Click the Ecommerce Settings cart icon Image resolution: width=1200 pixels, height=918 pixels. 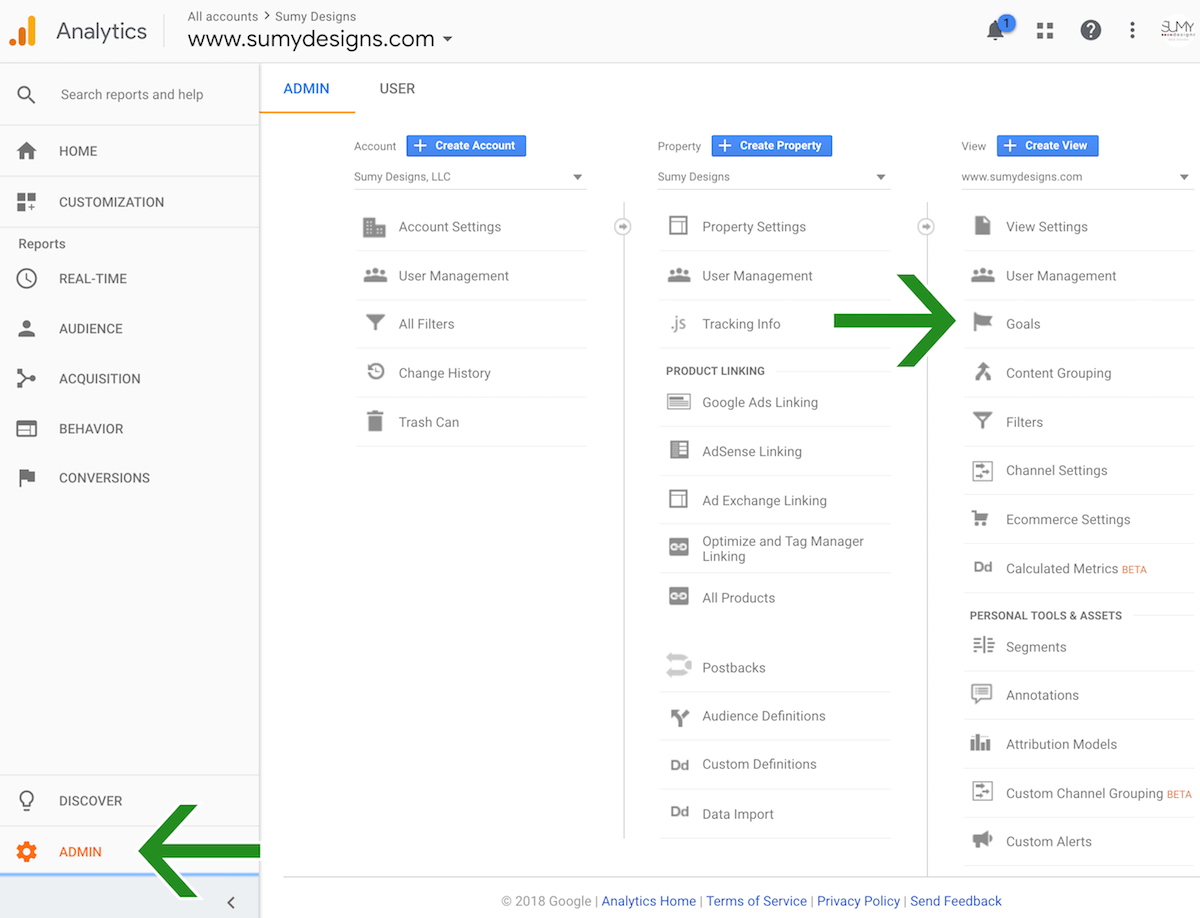tap(982, 519)
